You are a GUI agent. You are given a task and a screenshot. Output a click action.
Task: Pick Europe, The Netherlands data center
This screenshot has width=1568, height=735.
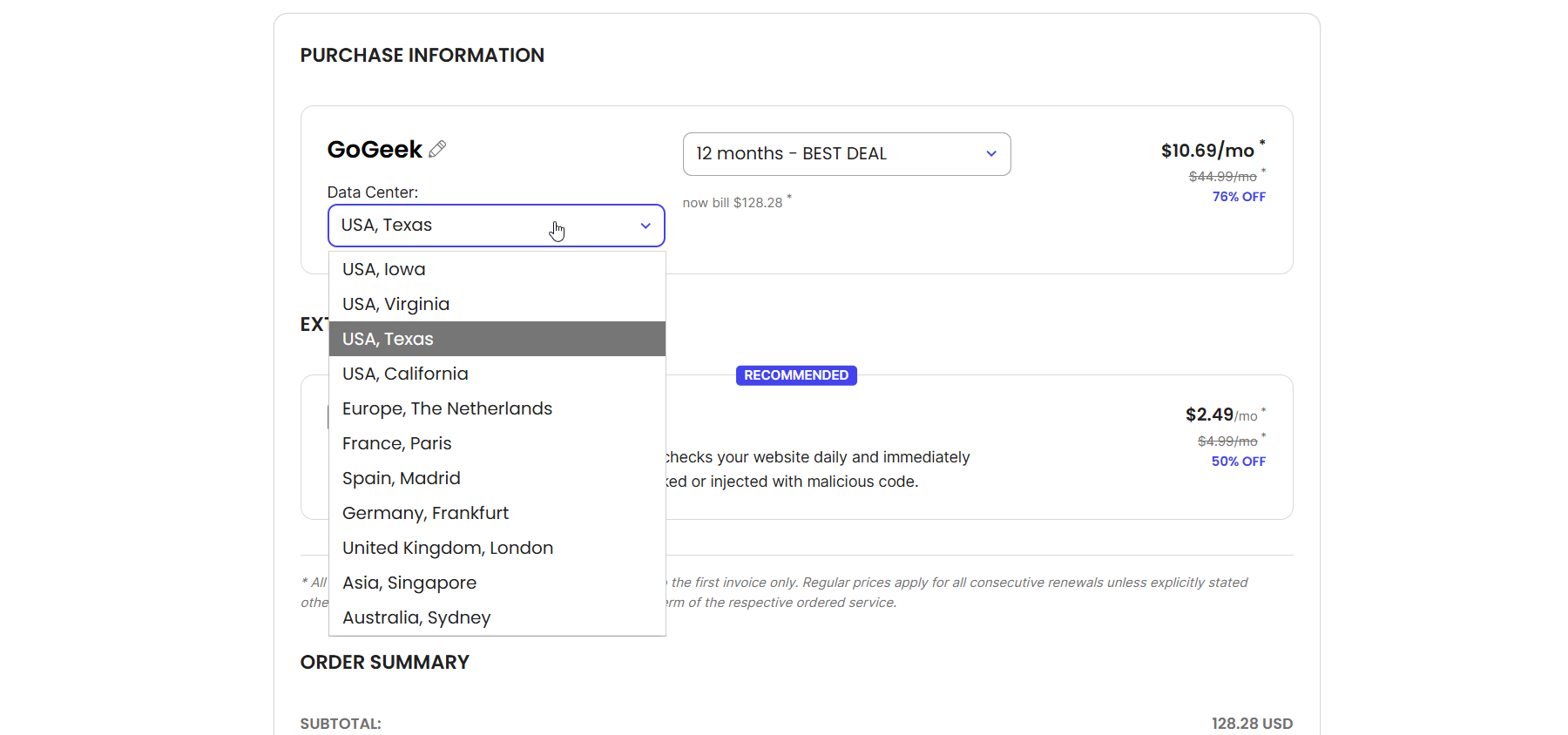pyautogui.click(x=497, y=408)
